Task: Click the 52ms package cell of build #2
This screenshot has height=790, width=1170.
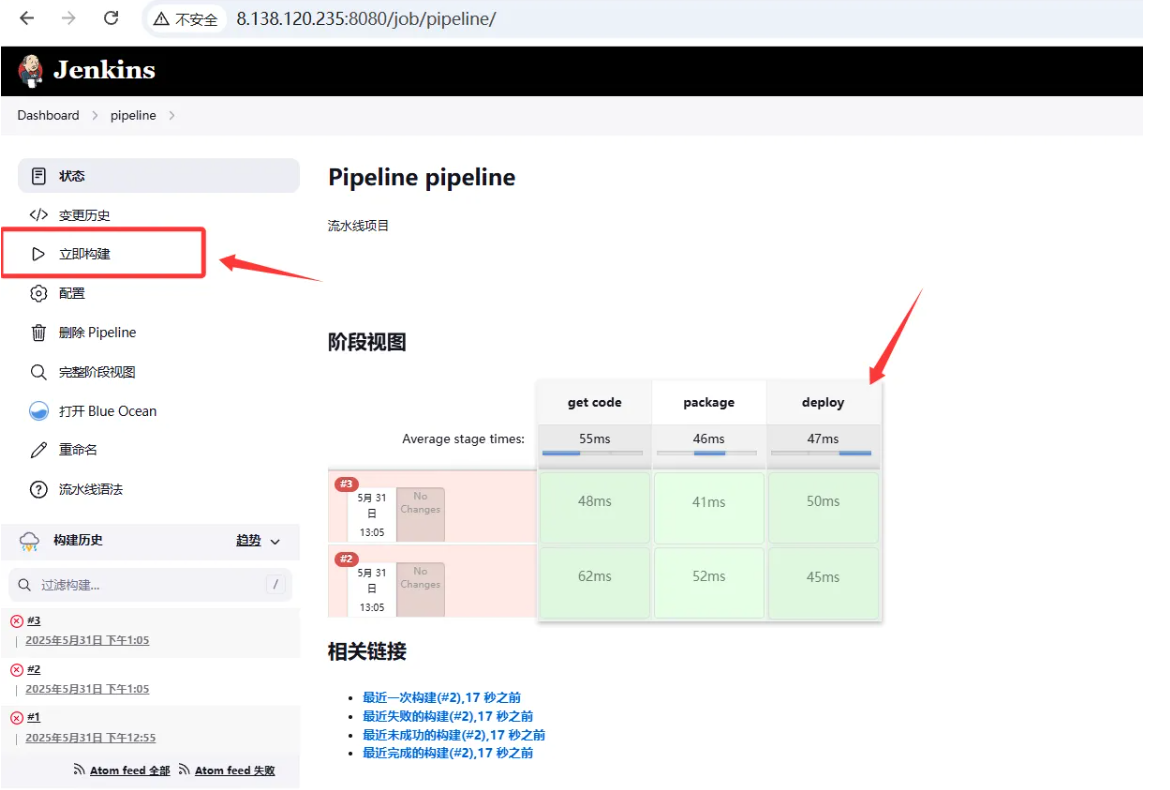Action: tap(709, 583)
